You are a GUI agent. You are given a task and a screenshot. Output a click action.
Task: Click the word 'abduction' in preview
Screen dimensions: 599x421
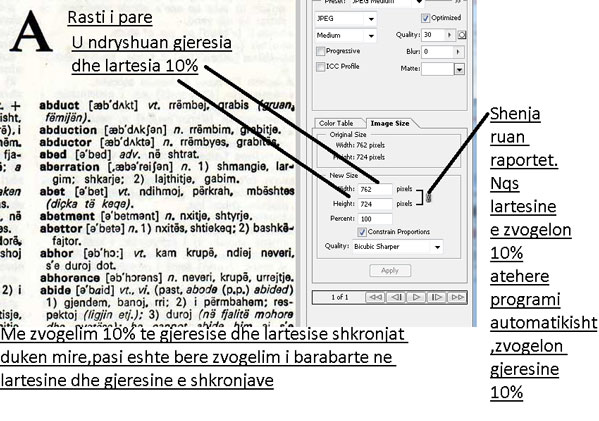pyautogui.click(x=68, y=130)
